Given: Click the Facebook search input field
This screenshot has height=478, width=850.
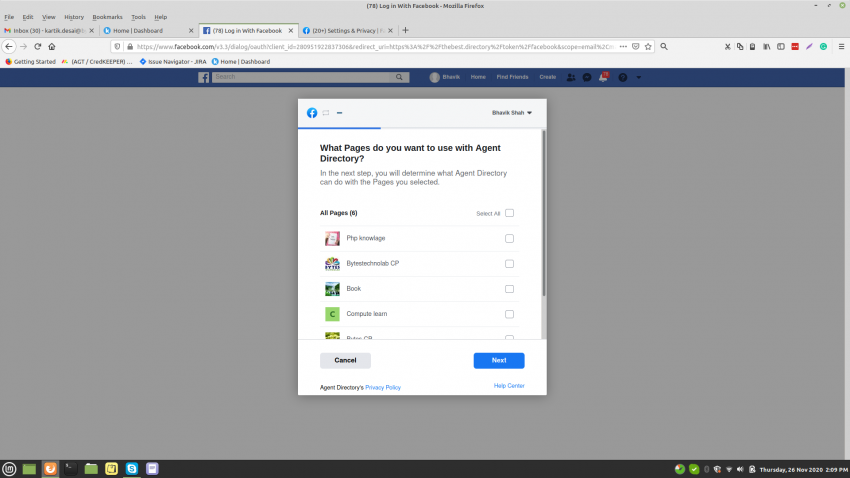Looking at the screenshot, I should [310, 77].
